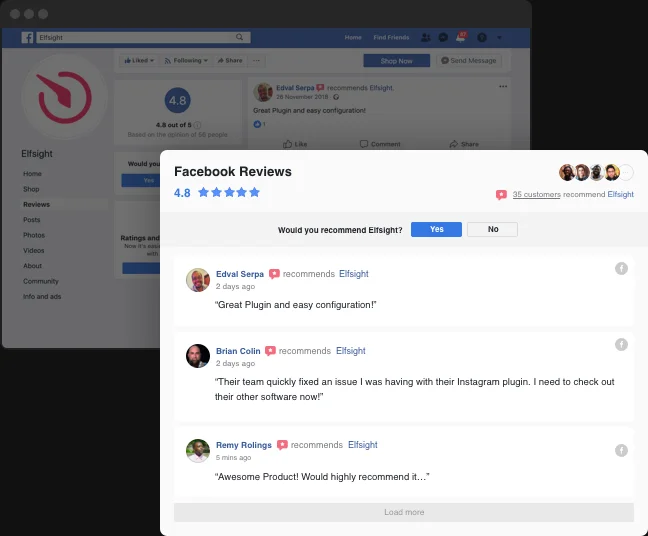Open Edval Serpa's name link in widget
This screenshot has width=648, height=536.
point(240,274)
